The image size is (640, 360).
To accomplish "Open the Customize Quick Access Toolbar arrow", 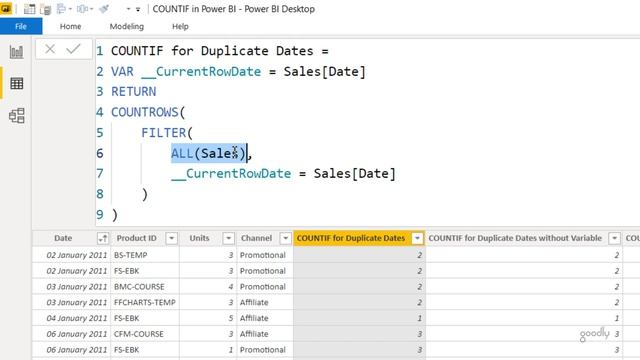I will click(x=138, y=9).
